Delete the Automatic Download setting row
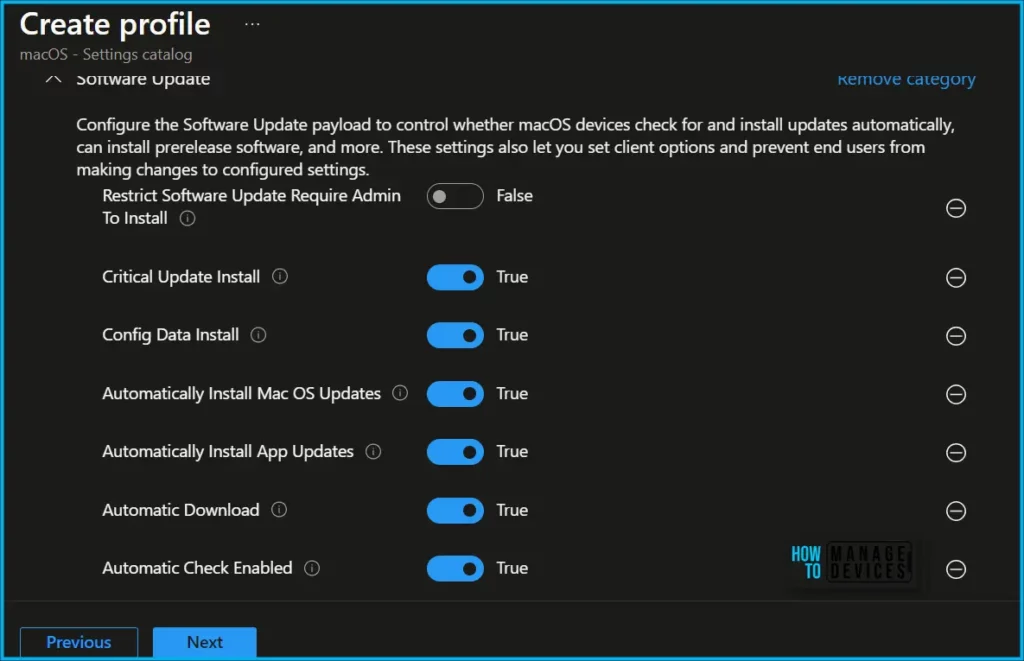The width and height of the screenshot is (1024, 661). [x=955, y=511]
